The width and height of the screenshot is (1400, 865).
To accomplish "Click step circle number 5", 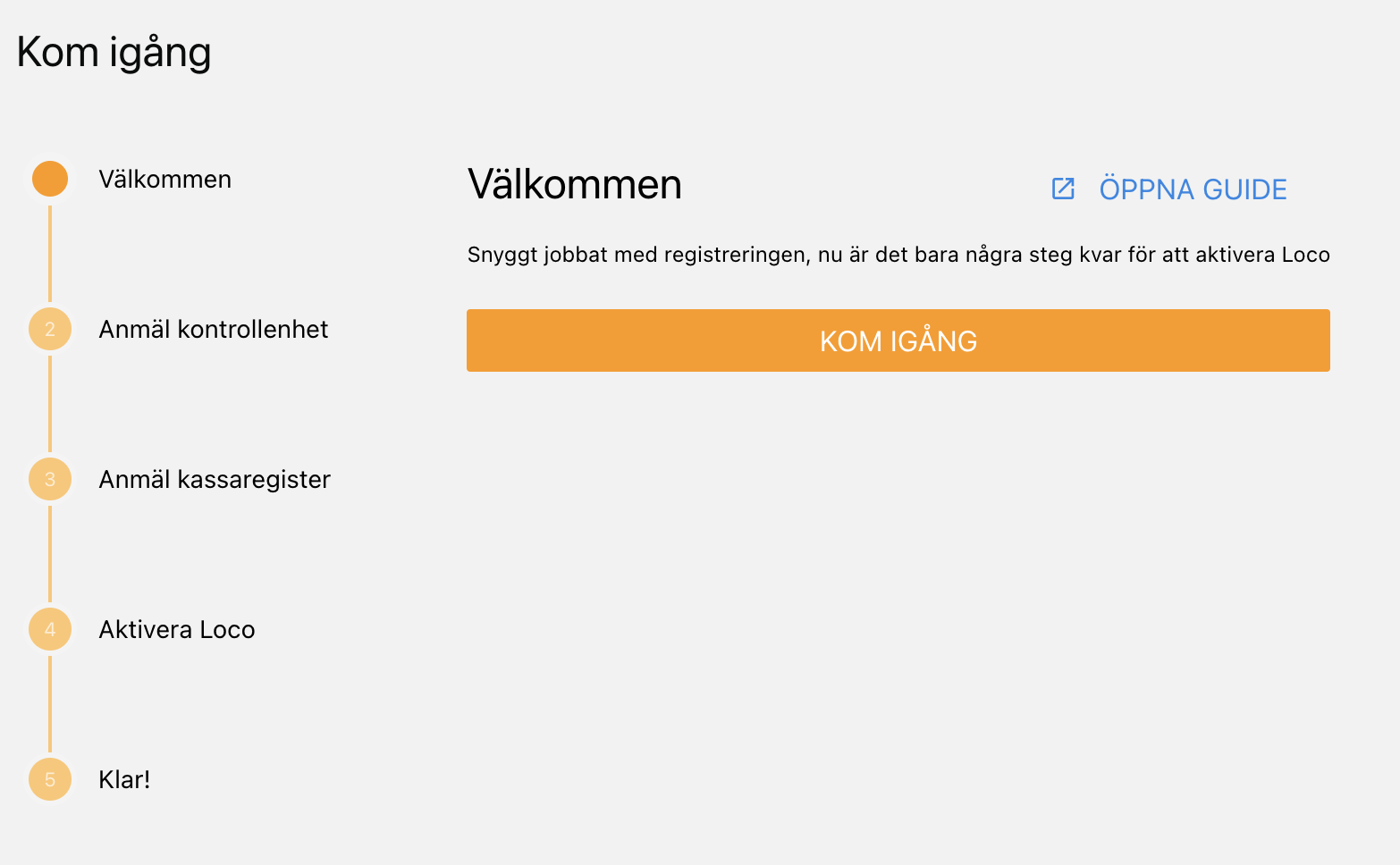I will [50, 779].
